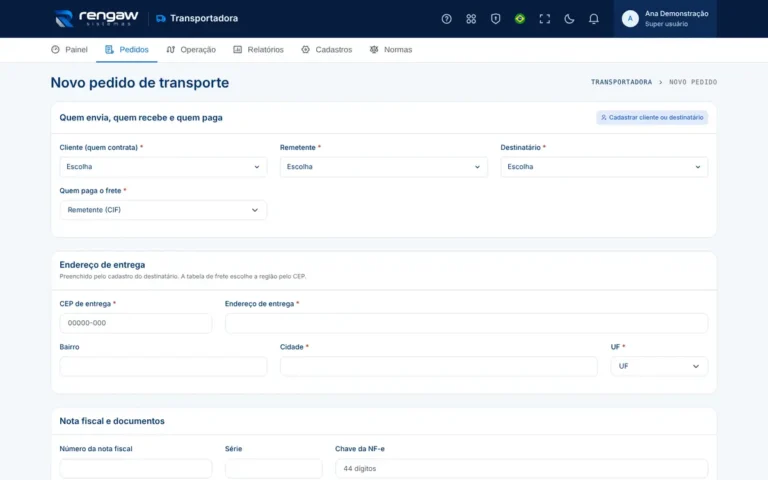Click the Transportadora truck icon in header
Image resolution: width=768 pixels, height=480 pixels.
pyautogui.click(x=161, y=19)
